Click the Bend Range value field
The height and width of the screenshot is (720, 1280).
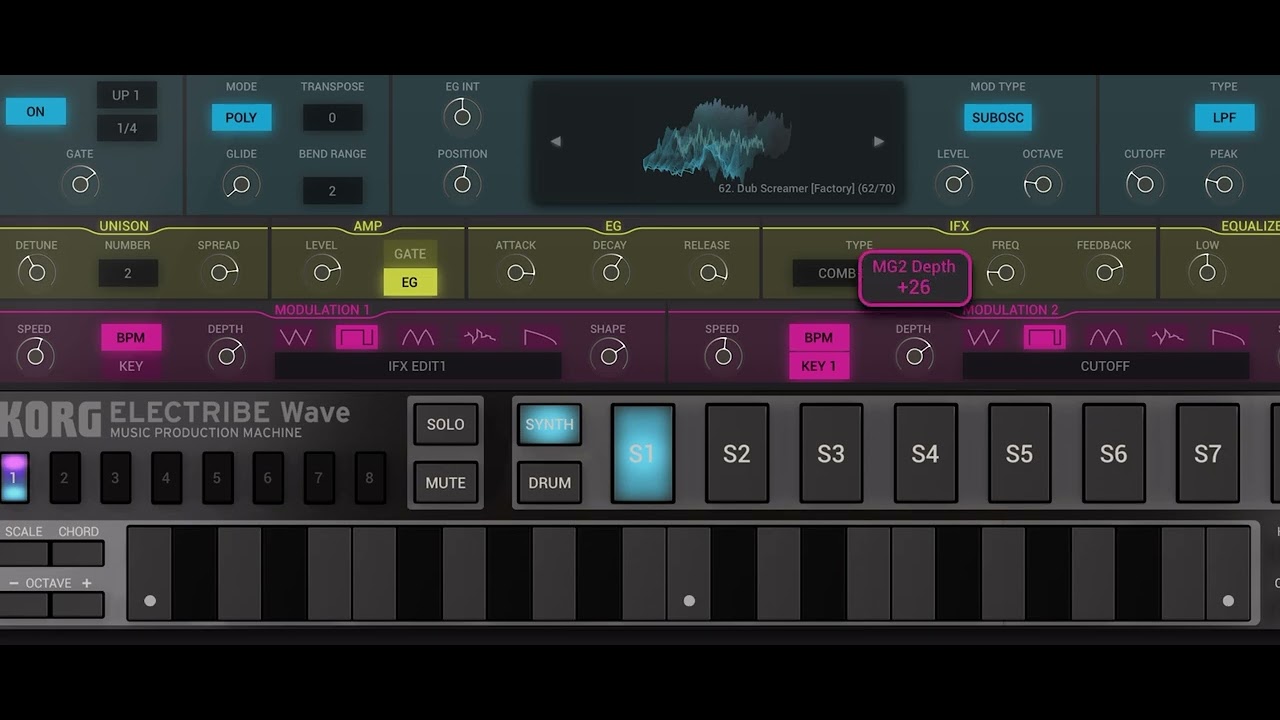pyautogui.click(x=332, y=190)
